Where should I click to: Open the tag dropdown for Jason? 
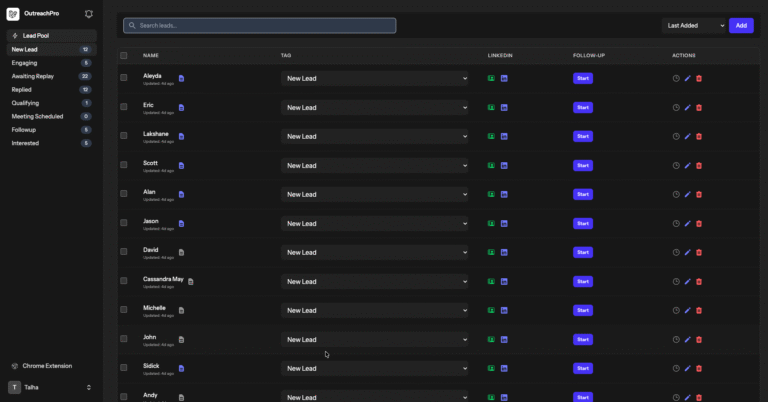click(x=374, y=224)
